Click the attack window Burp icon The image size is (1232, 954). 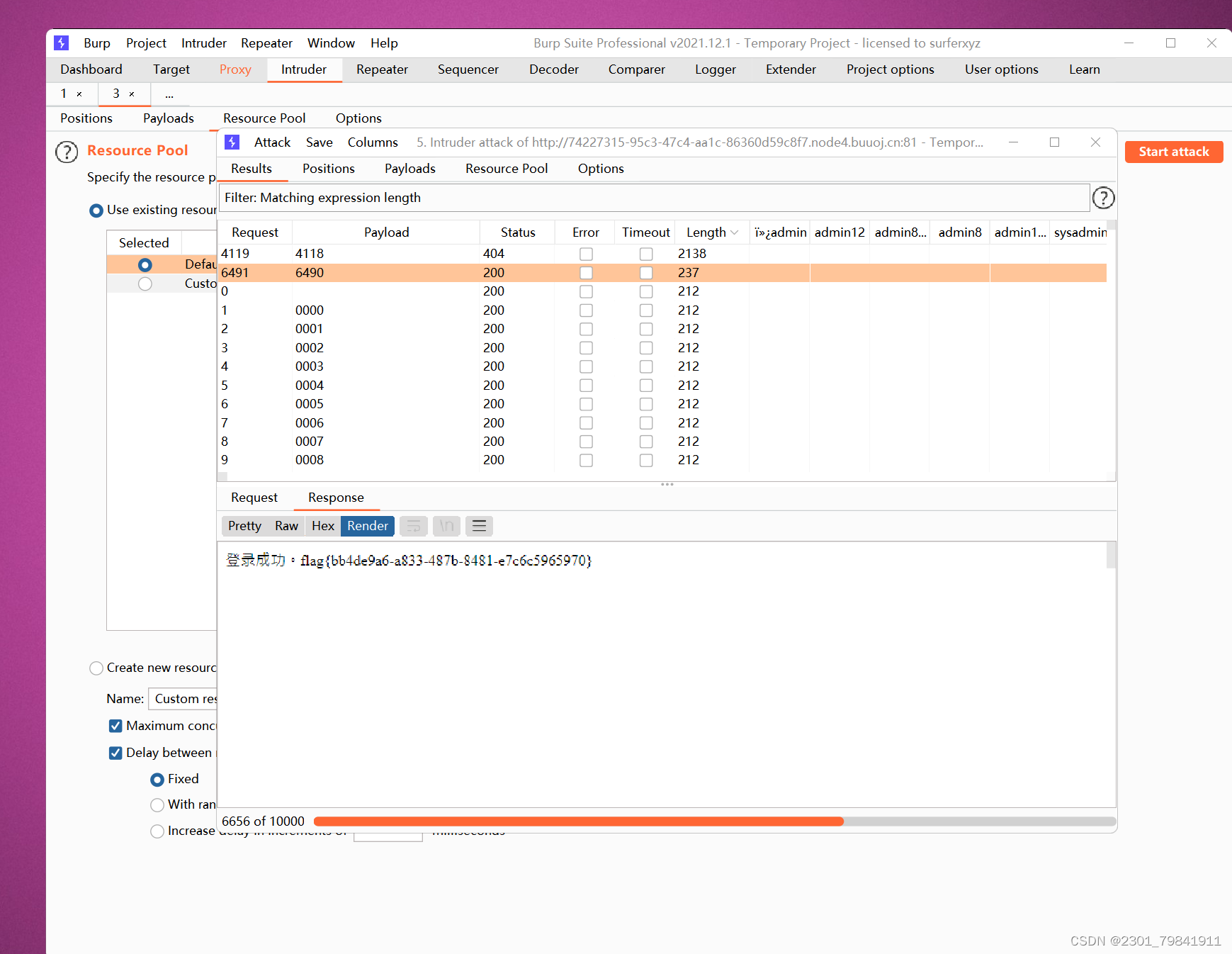point(232,142)
